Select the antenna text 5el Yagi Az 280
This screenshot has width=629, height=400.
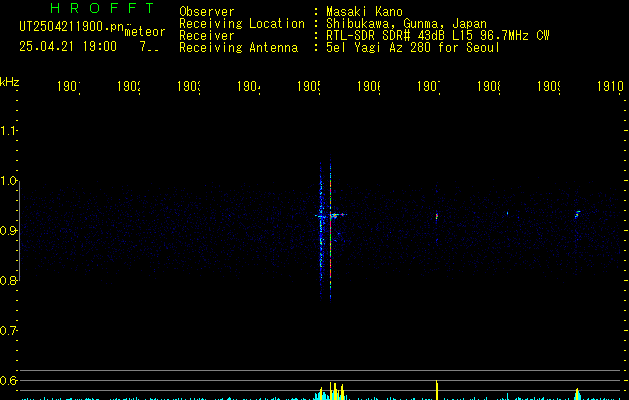tap(378, 47)
